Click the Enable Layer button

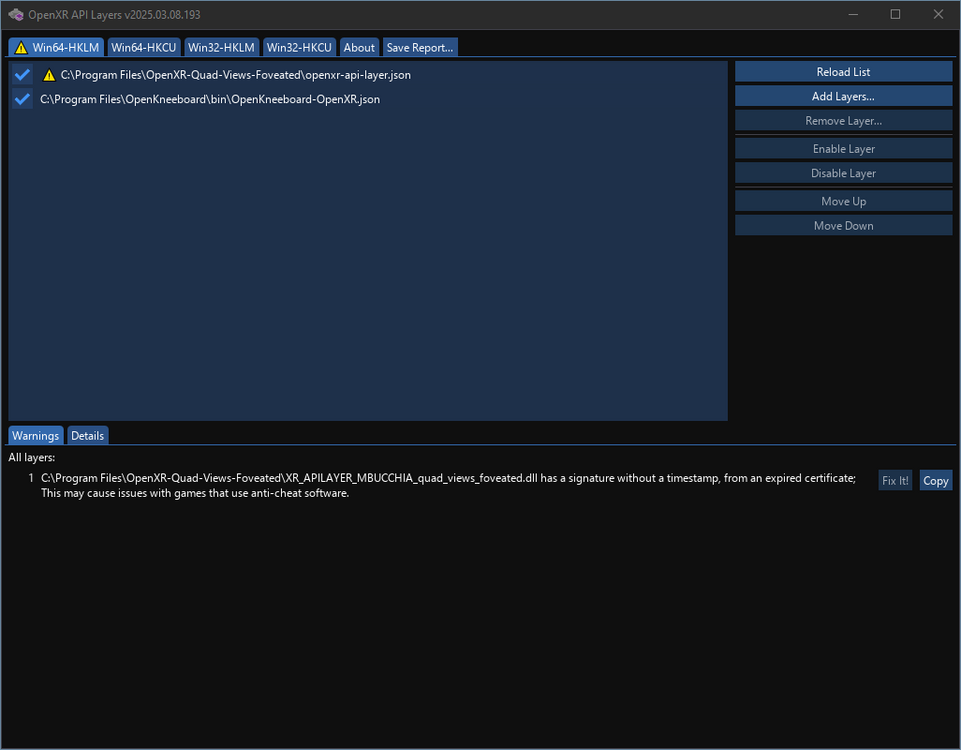[x=843, y=149]
